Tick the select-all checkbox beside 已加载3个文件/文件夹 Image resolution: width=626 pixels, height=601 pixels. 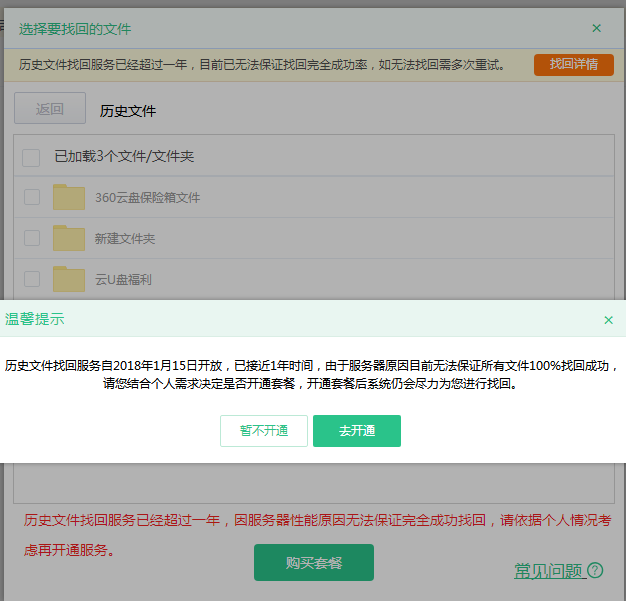coord(31,157)
